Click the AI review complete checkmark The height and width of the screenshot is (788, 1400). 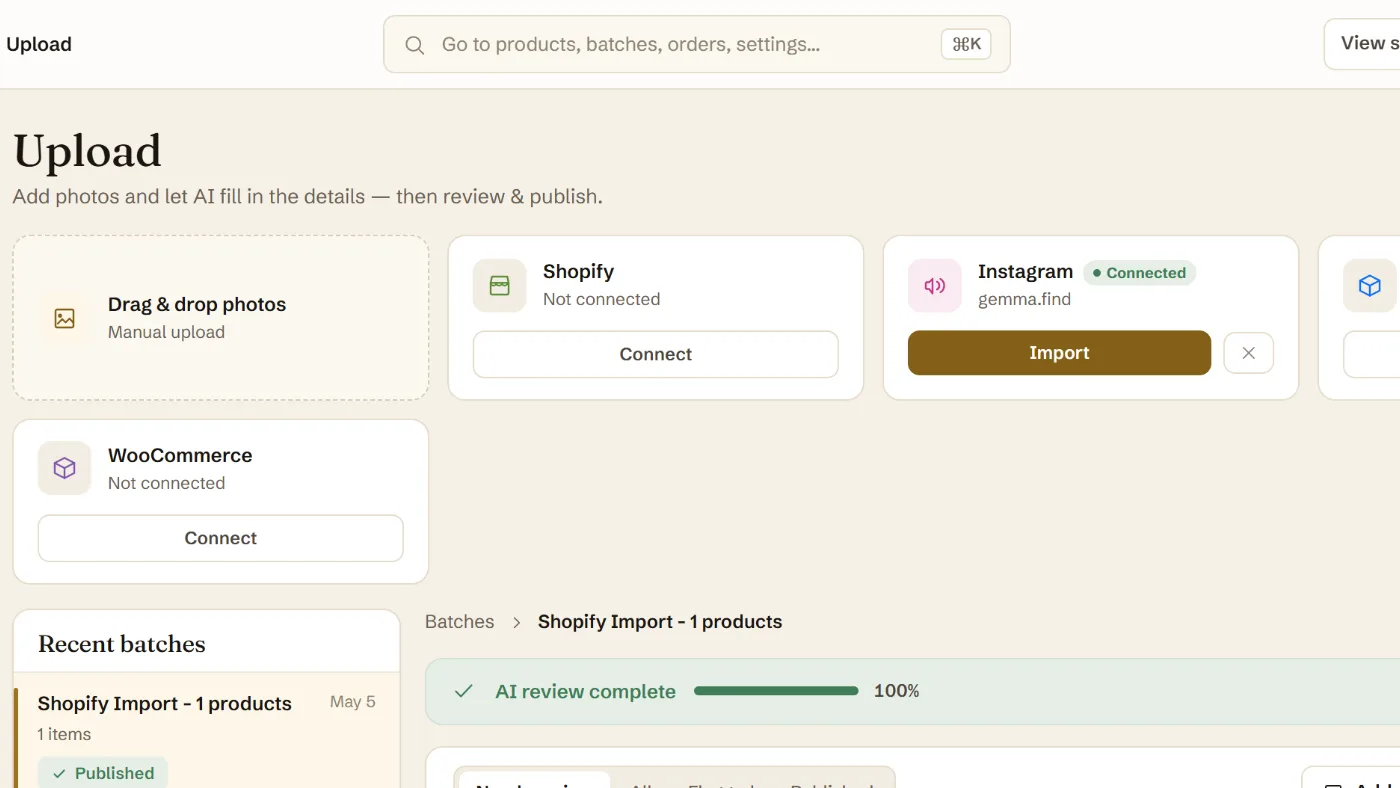(463, 691)
